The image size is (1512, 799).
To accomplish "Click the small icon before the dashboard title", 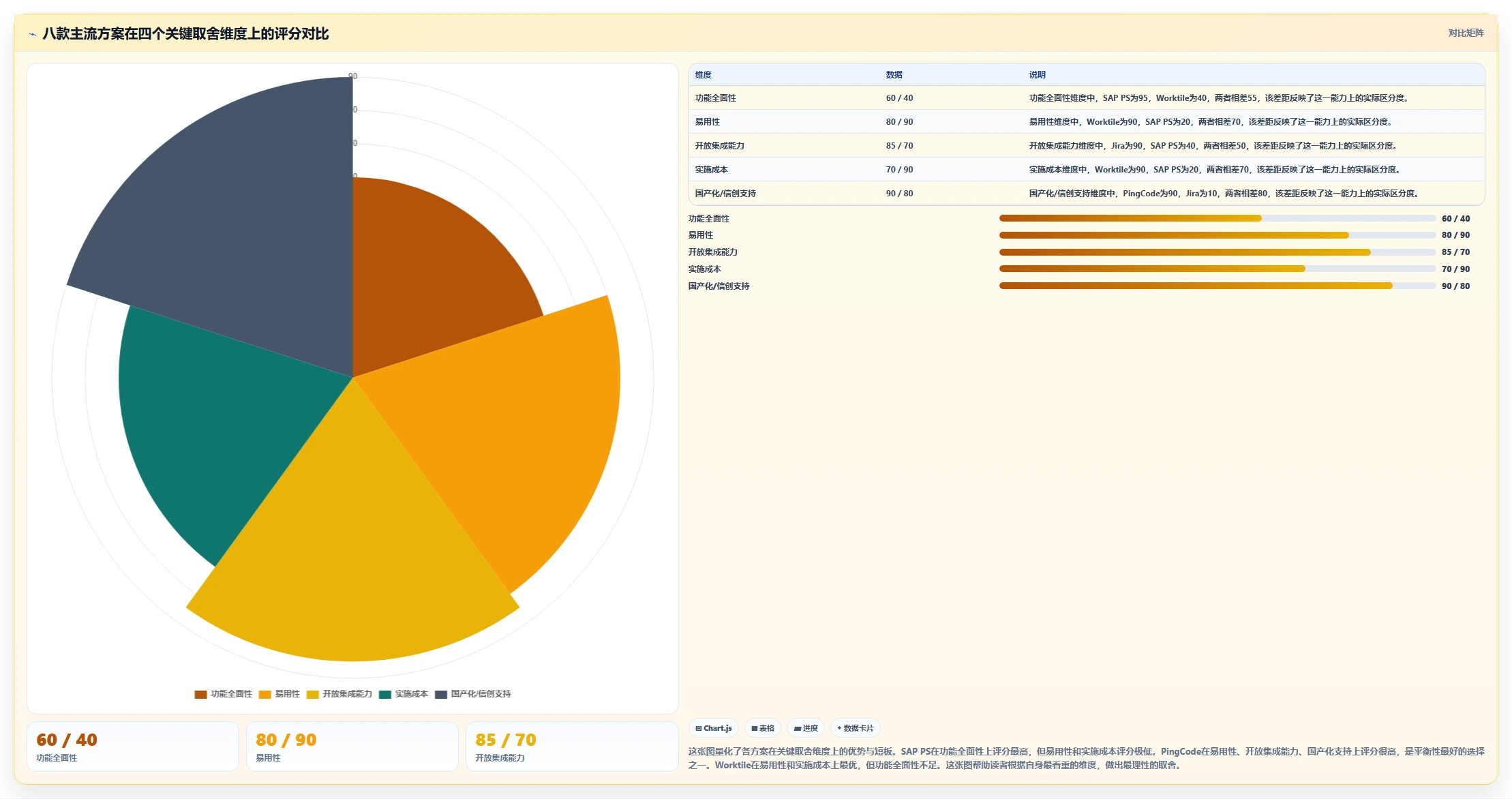I will (32, 34).
